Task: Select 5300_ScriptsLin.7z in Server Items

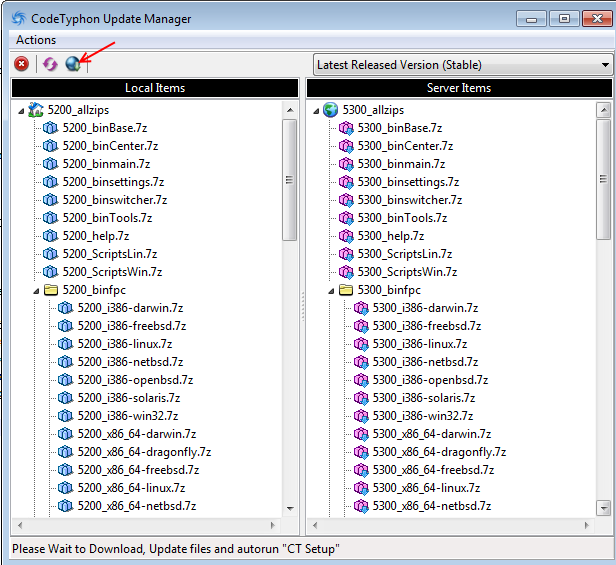Action: point(405,254)
